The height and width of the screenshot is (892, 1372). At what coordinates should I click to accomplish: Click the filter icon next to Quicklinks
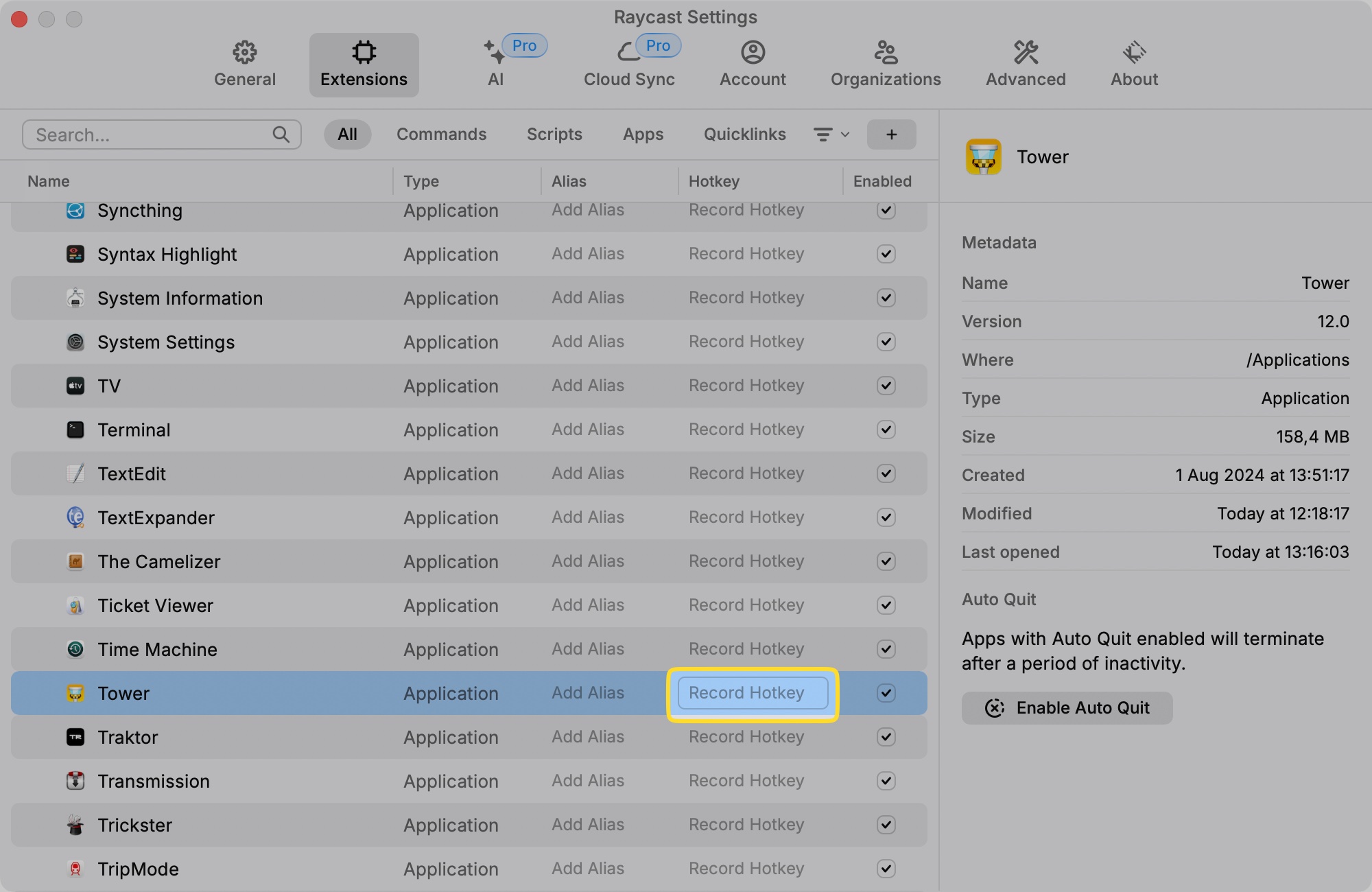823,134
